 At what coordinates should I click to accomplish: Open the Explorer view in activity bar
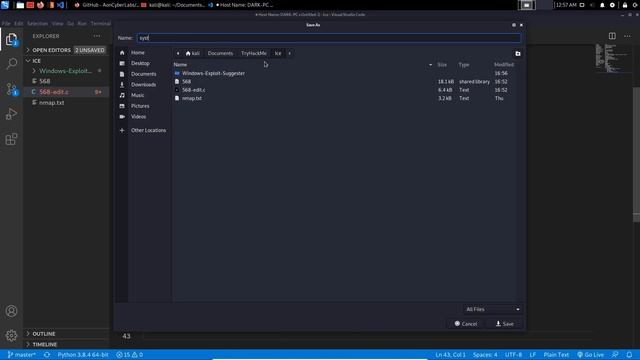[11, 39]
